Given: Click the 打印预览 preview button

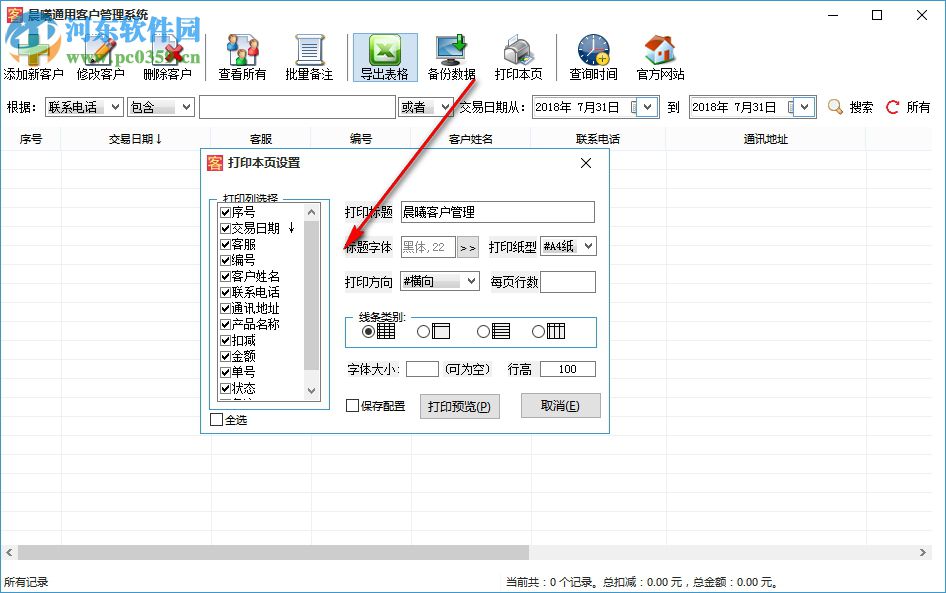Looking at the screenshot, I should pos(459,406).
